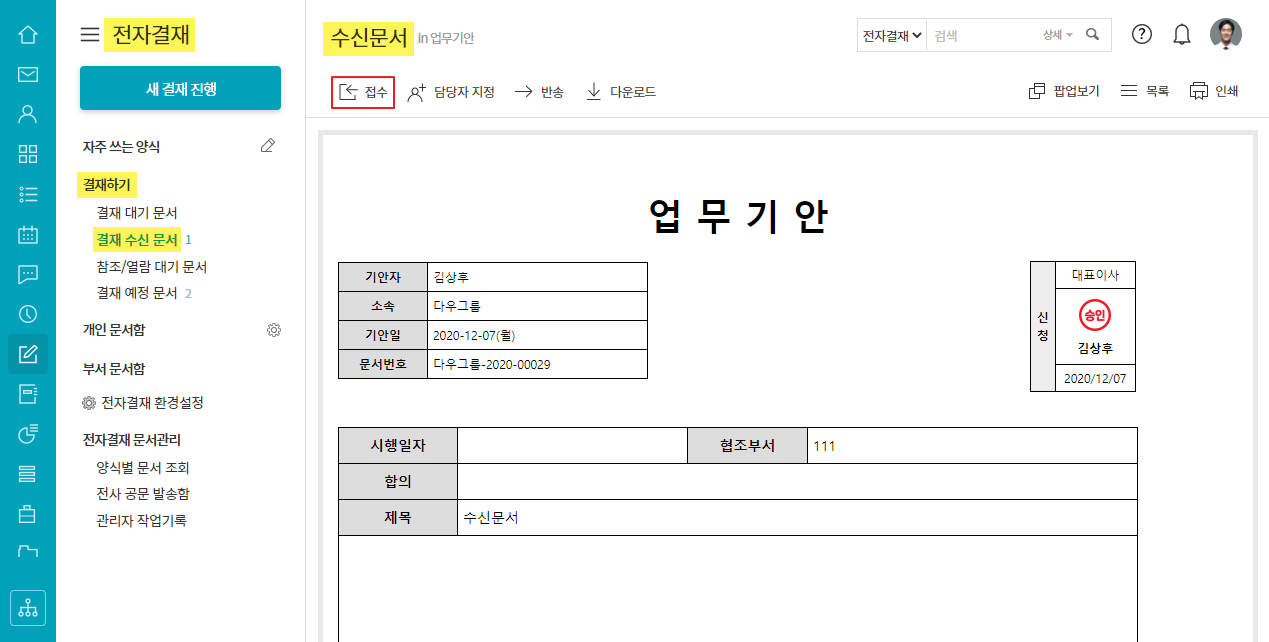Click the 반송 return action
The width and height of the screenshot is (1269, 642).
point(539,92)
